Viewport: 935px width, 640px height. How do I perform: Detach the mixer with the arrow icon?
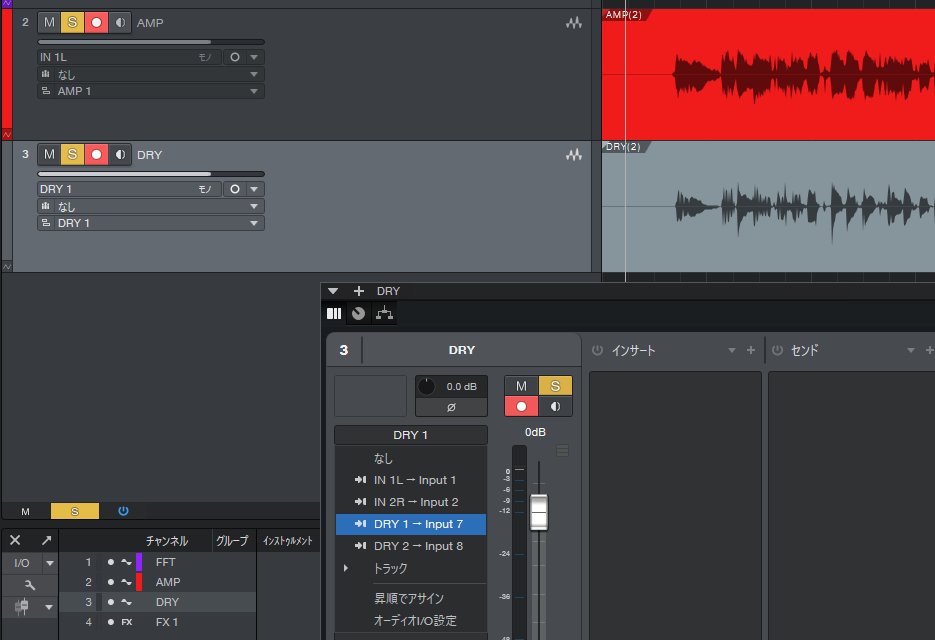[46, 540]
